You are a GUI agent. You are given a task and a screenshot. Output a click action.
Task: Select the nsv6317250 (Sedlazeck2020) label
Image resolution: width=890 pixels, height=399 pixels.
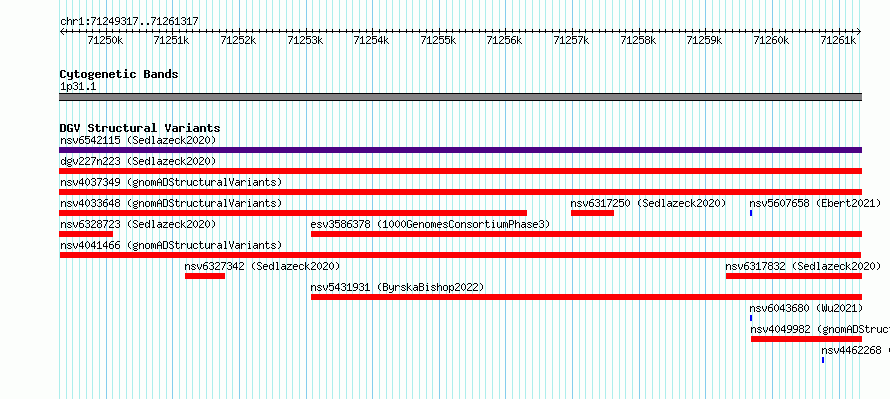(x=648, y=203)
